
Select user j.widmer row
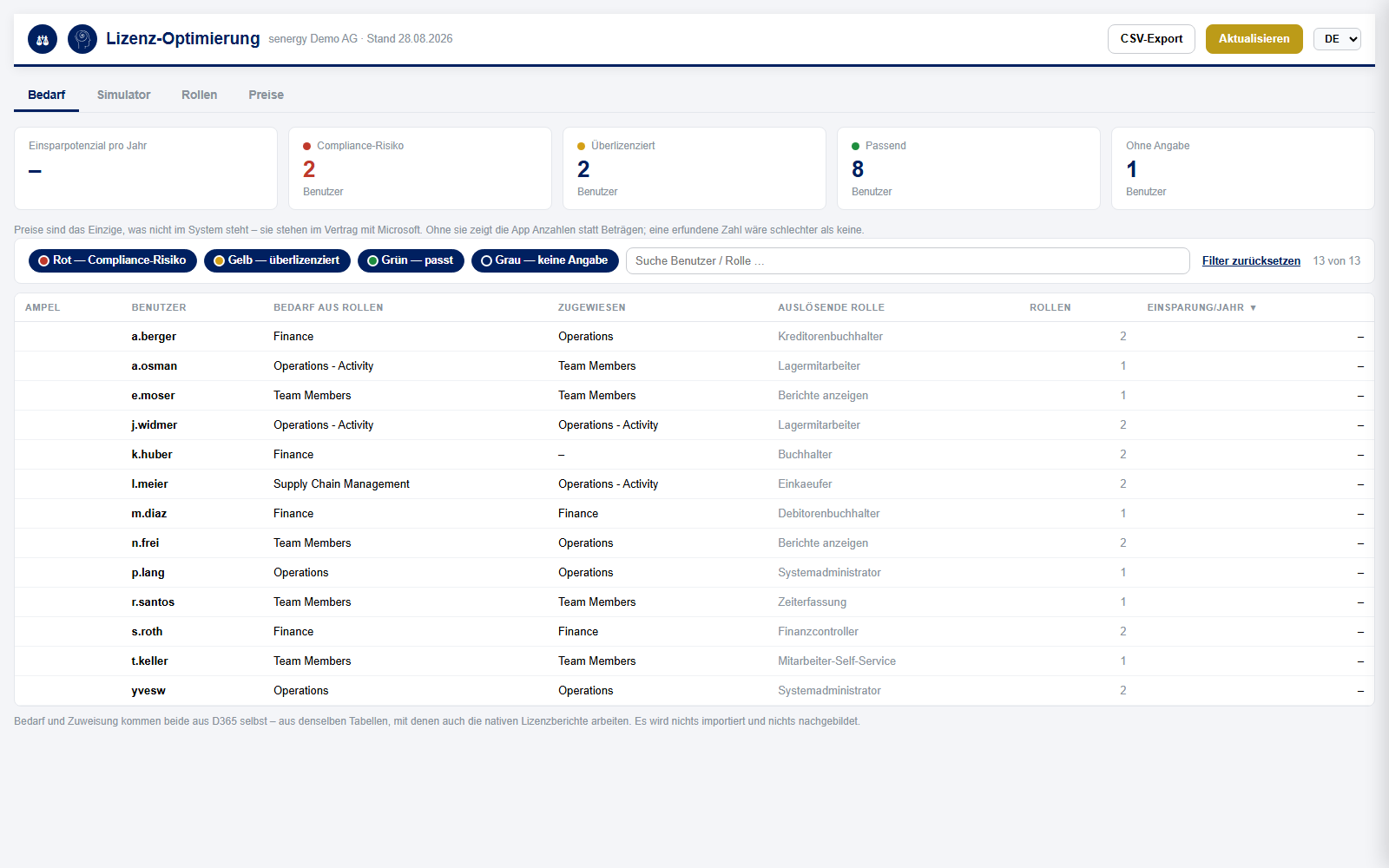tap(694, 425)
